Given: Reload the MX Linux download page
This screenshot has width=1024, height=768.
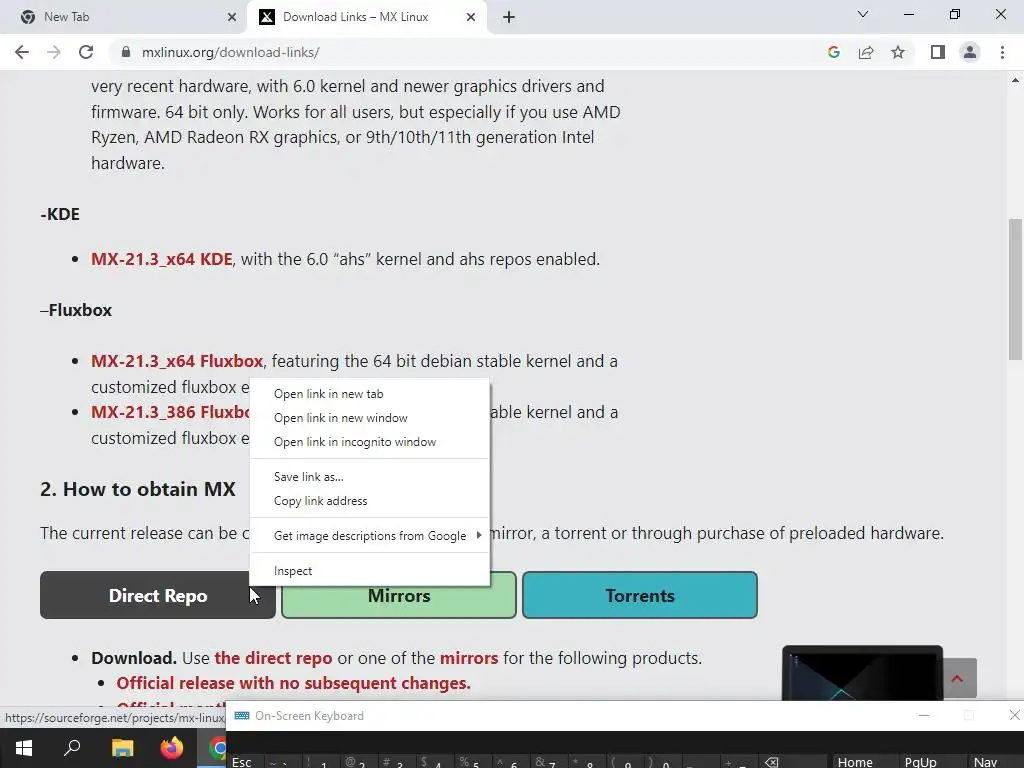Looking at the screenshot, I should pos(86,52).
